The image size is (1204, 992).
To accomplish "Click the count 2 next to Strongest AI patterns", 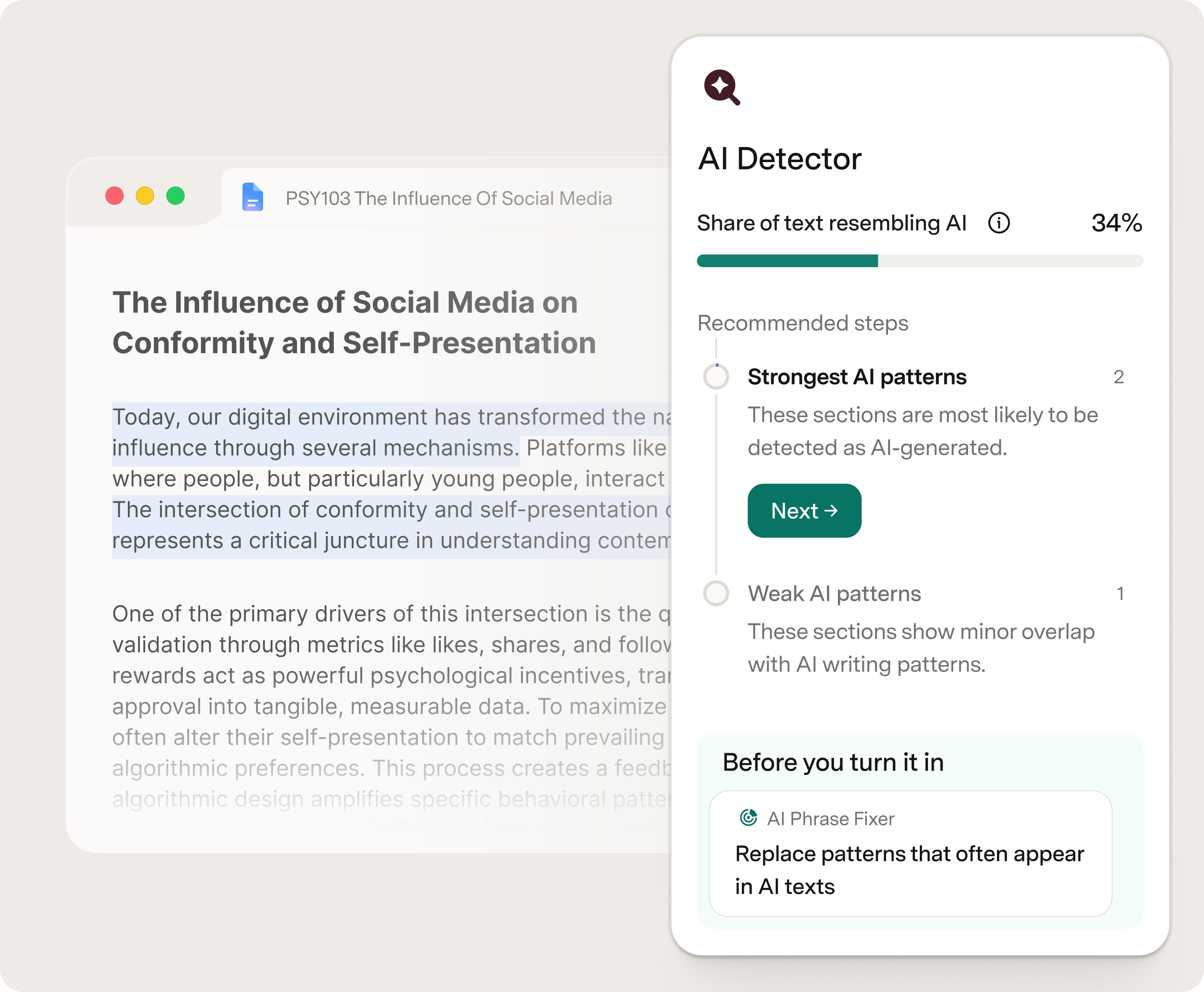I will click(x=1118, y=377).
